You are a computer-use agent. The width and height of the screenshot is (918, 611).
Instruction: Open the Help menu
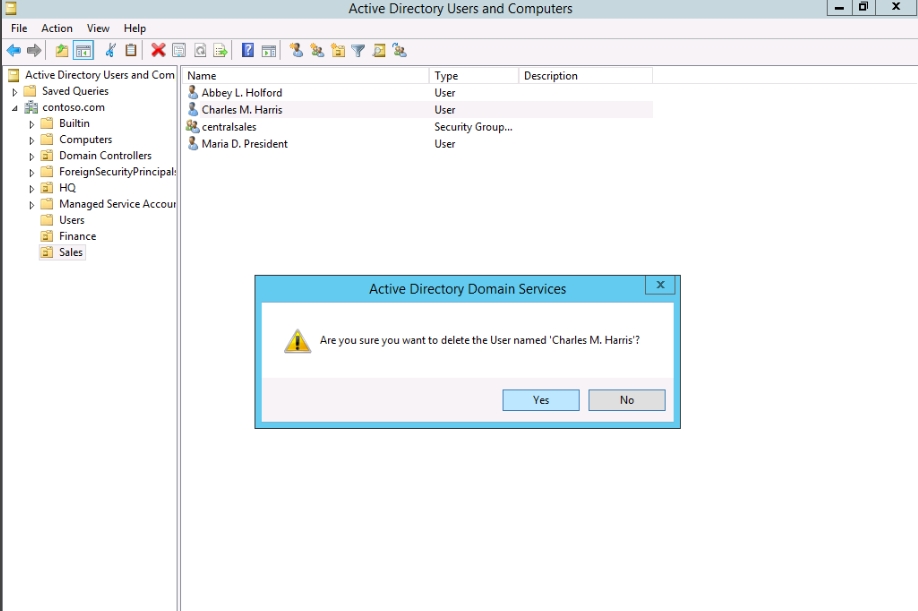coord(135,28)
